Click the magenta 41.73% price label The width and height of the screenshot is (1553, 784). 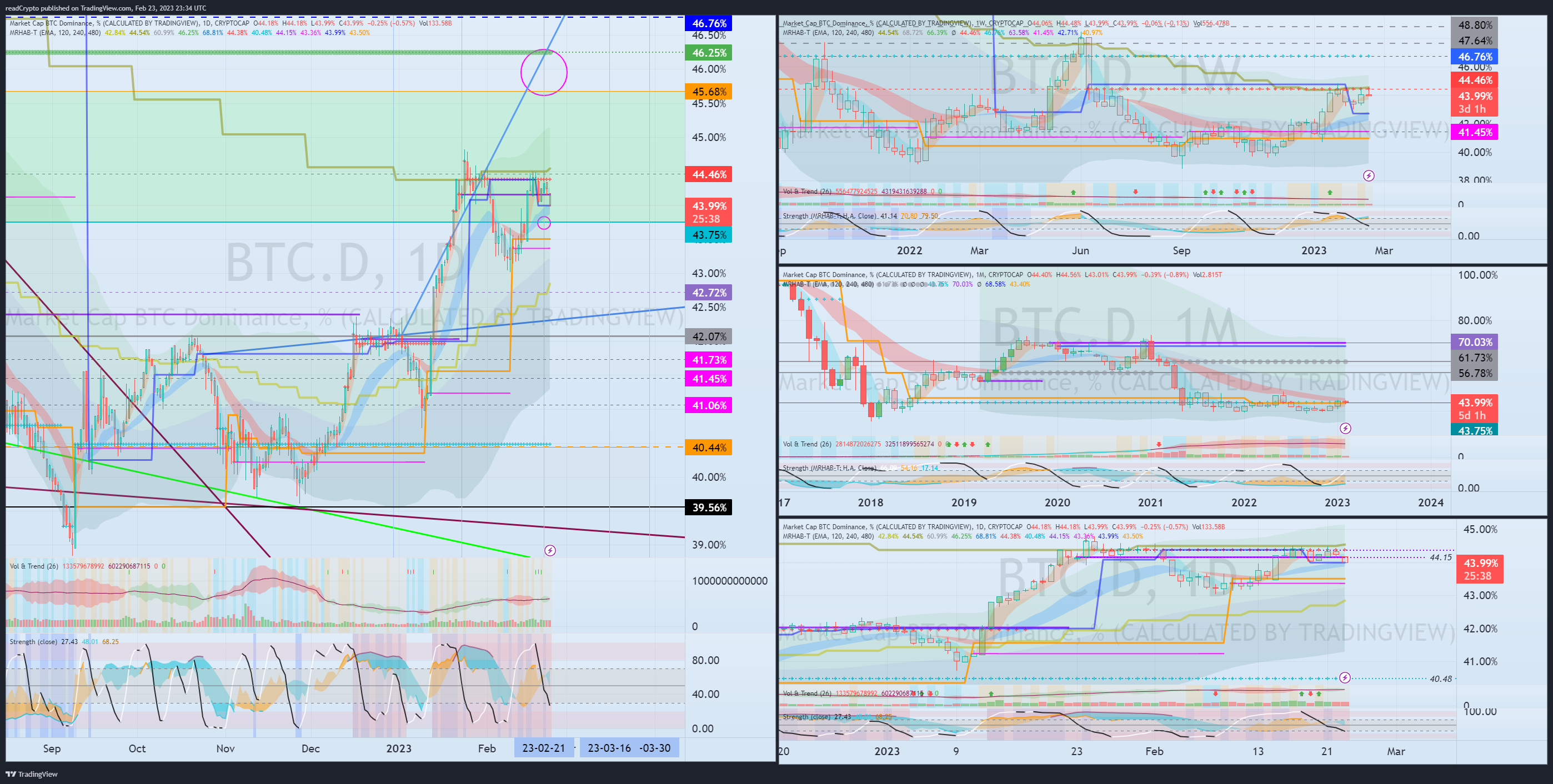click(x=708, y=360)
